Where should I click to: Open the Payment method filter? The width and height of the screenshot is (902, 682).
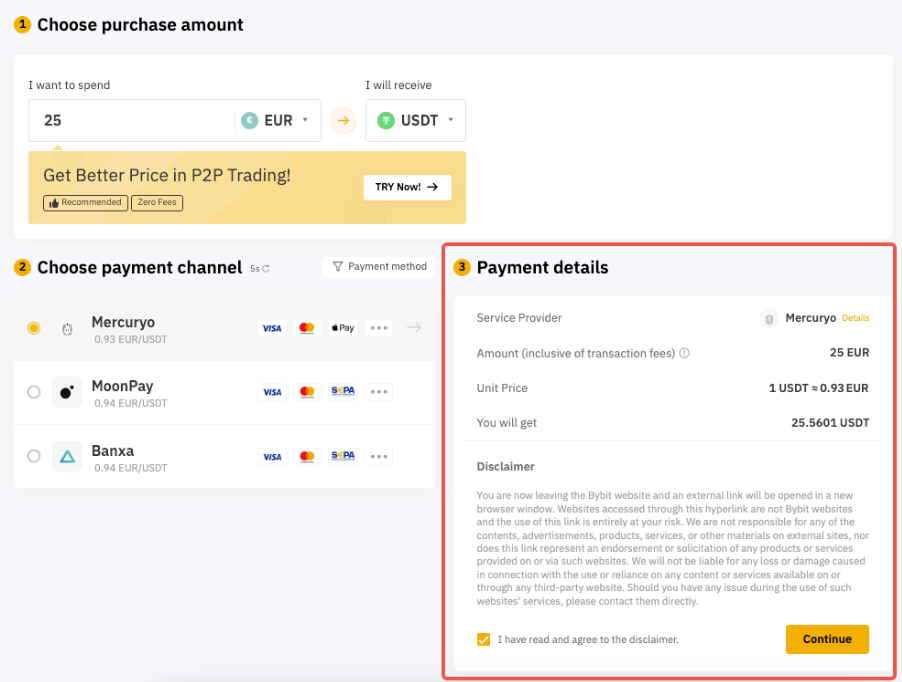[379, 267]
